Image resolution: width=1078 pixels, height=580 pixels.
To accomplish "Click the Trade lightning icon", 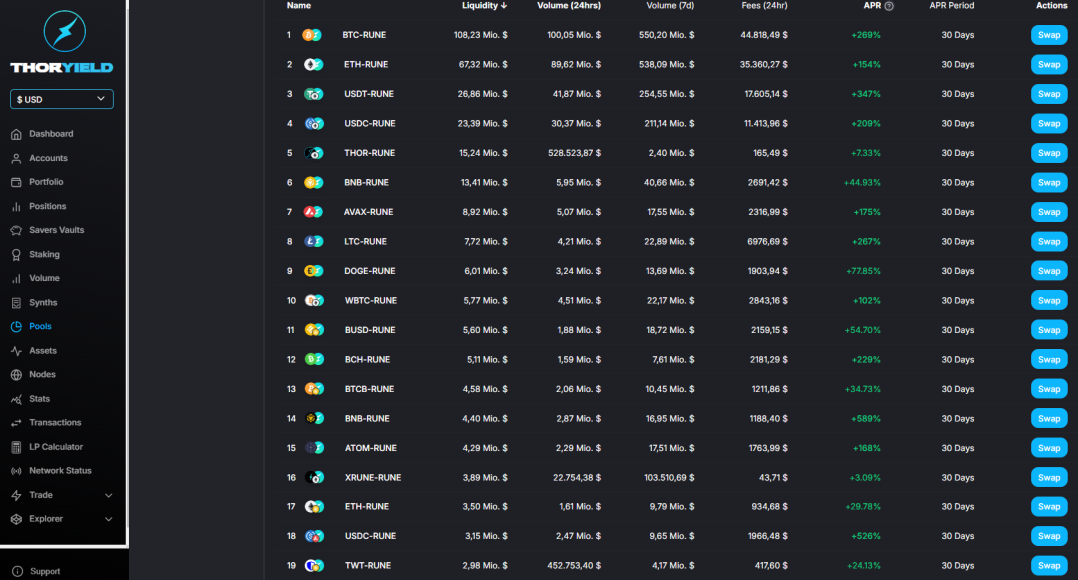I will click(x=16, y=495).
